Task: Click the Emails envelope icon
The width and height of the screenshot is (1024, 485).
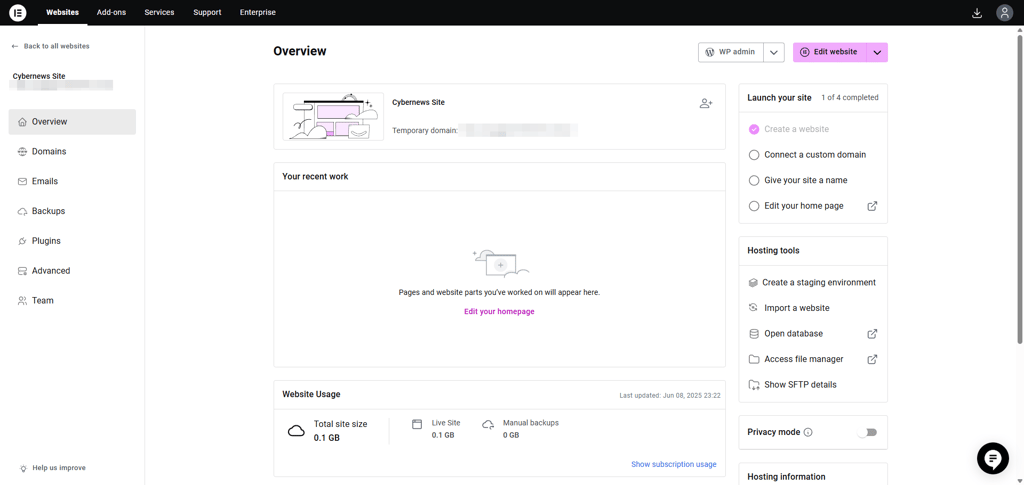Action: tap(22, 181)
